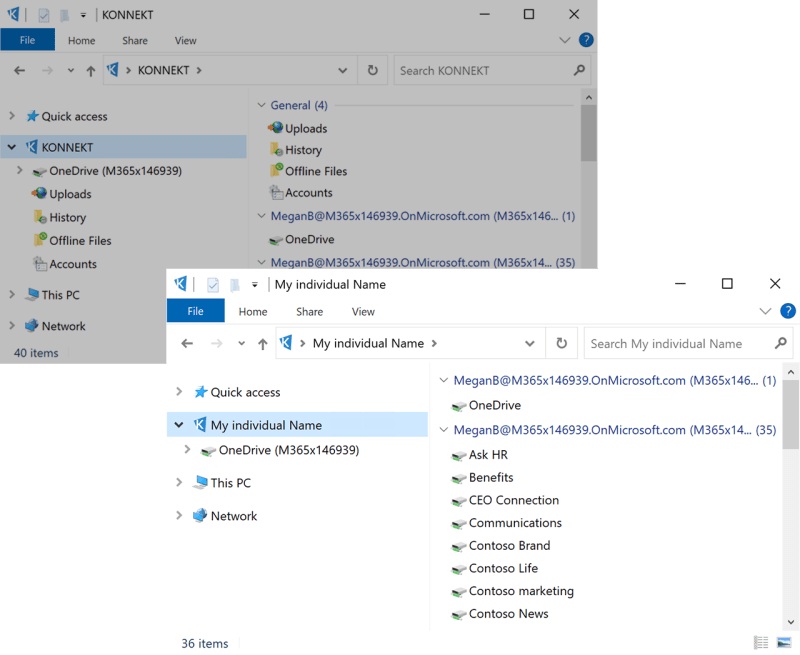
Task: Click the search magnifier in front window
Action: (781, 343)
